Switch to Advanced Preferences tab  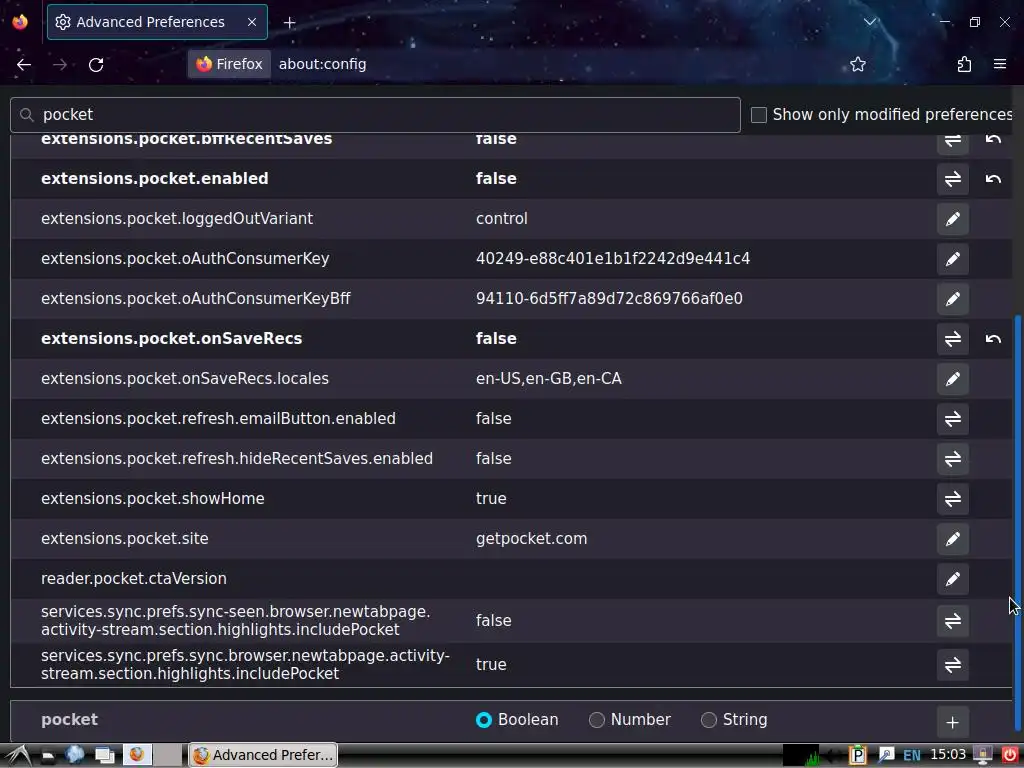tap(157, 22)
